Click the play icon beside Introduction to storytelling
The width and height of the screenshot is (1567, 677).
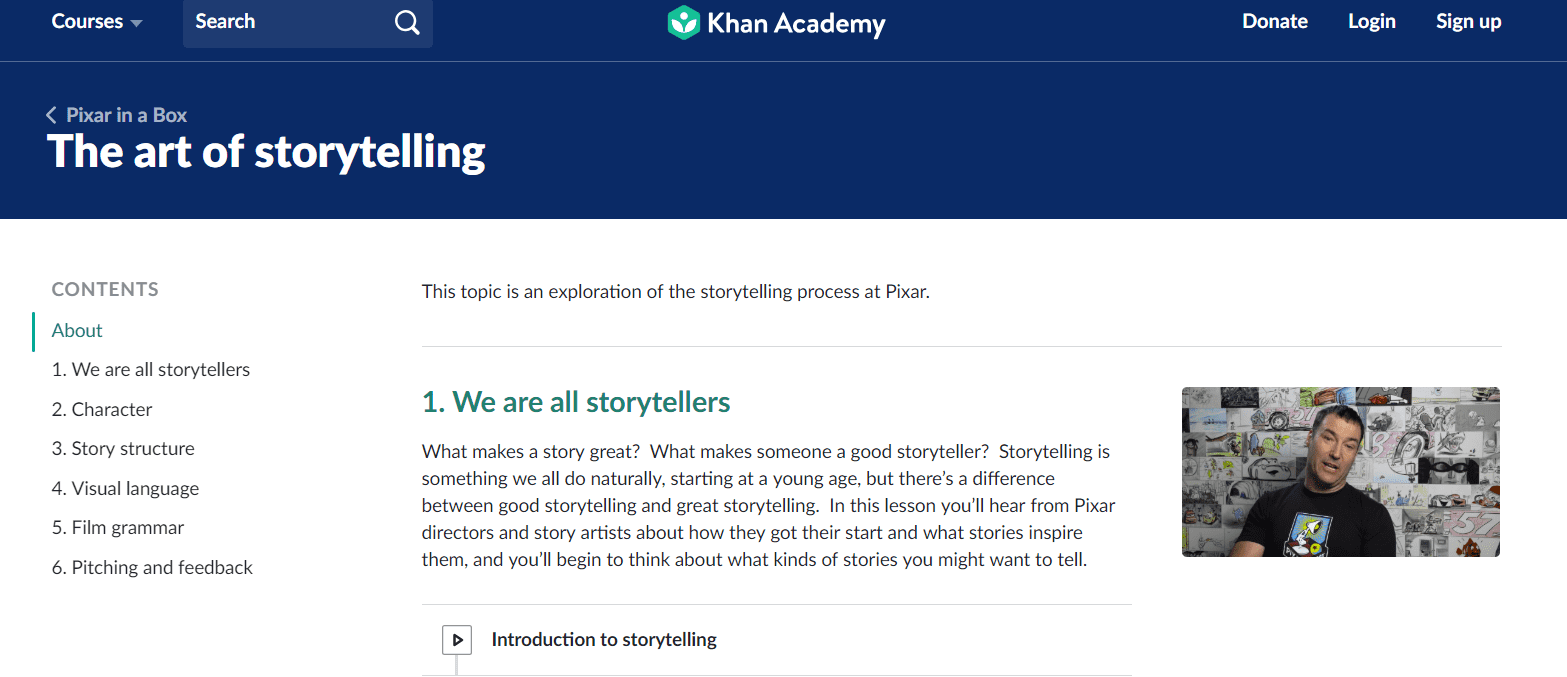(457, 639)
